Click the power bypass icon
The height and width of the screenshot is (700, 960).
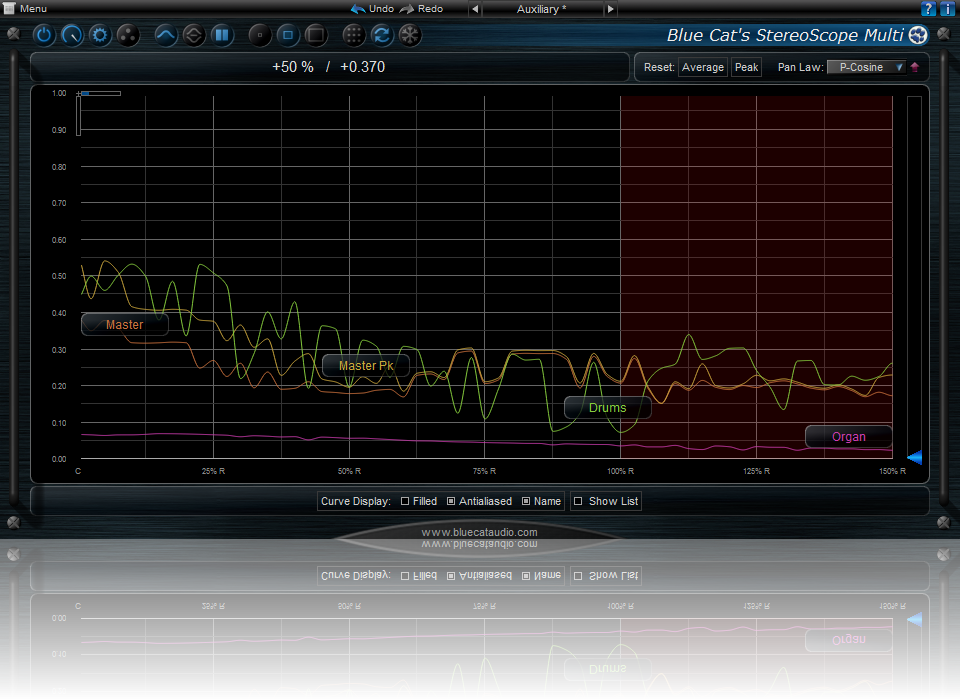coord(44,35)
